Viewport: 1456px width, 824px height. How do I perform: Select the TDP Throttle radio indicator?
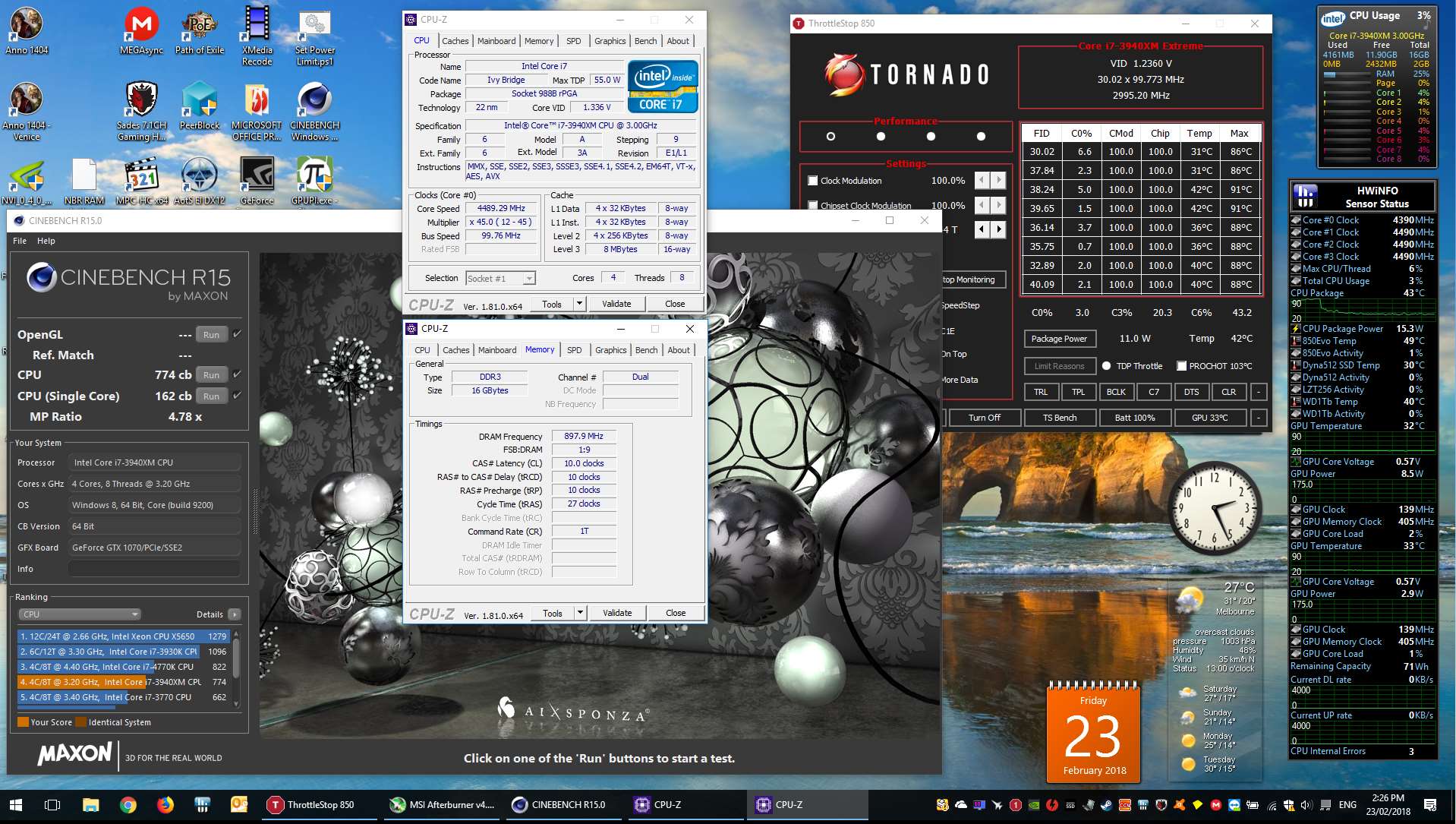click(1107, 366)
